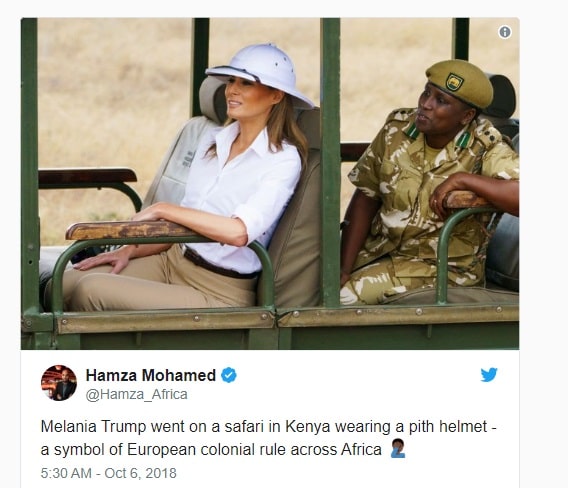Open the @Hamza_Africa handle link
This screenshot has width=568, height=488.
click(x=137, y=394)
